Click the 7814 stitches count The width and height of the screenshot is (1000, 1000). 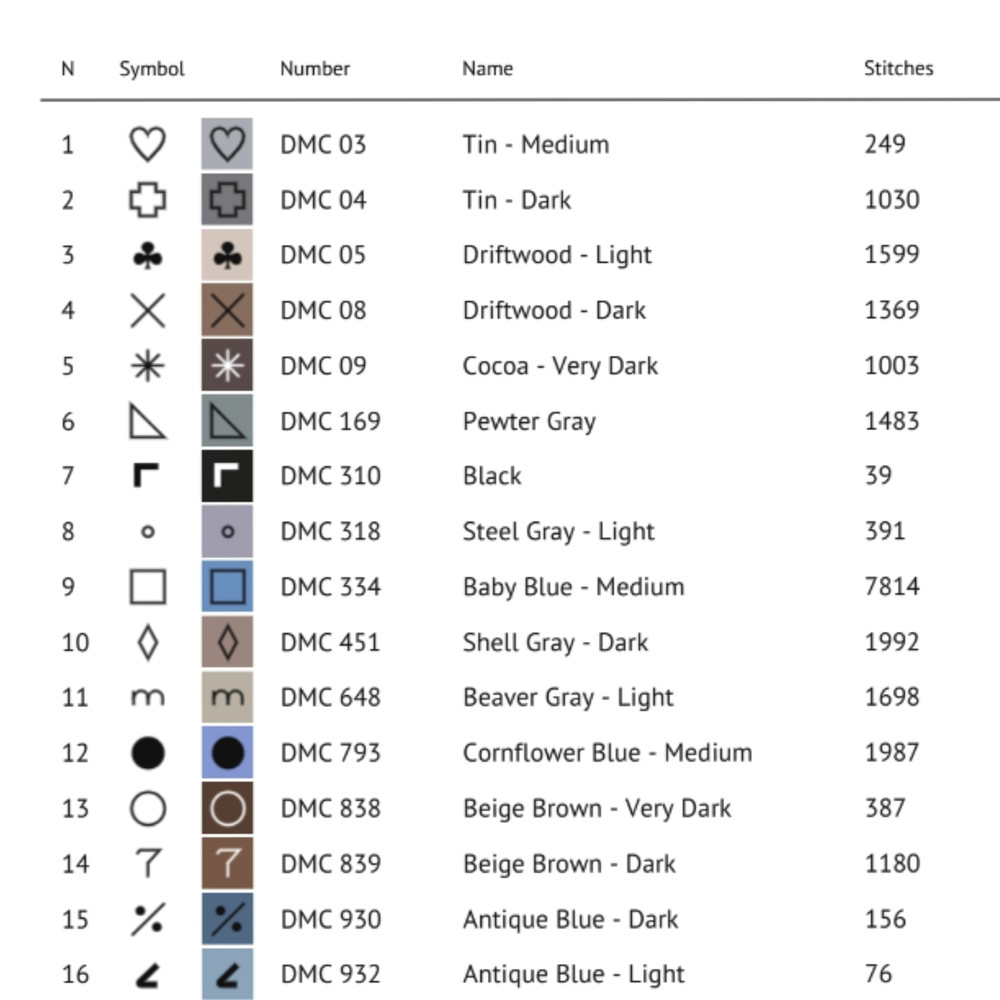(x=891, y=587)
